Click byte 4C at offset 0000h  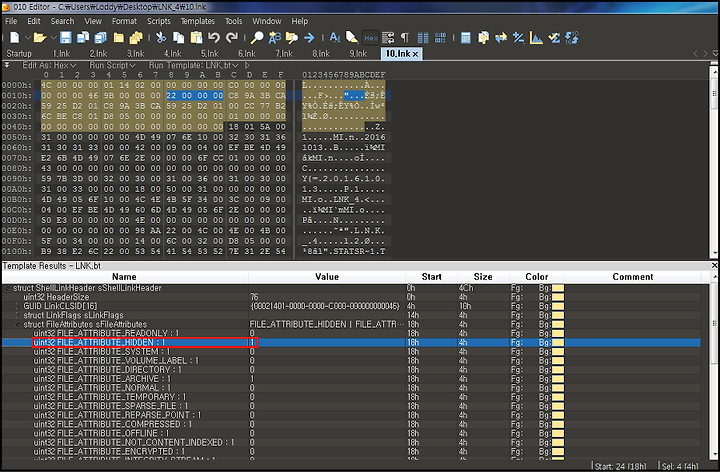click(46, 85)
